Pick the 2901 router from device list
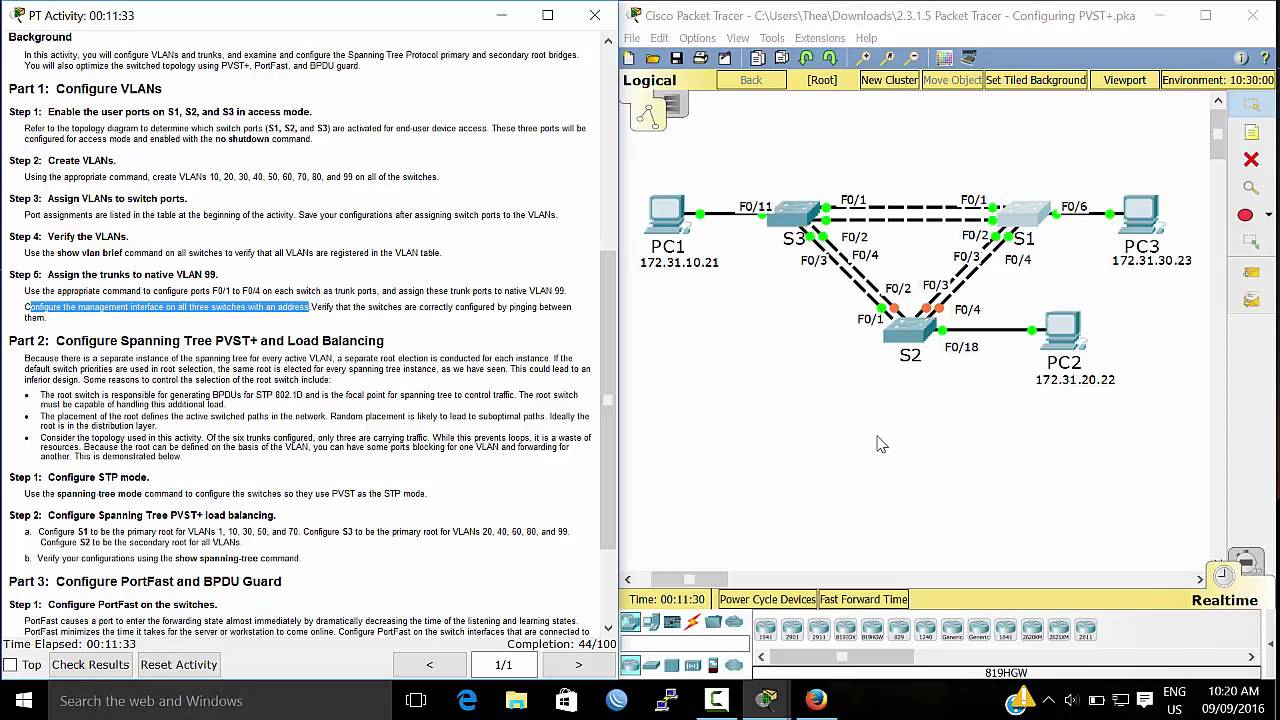 [792, 630]
